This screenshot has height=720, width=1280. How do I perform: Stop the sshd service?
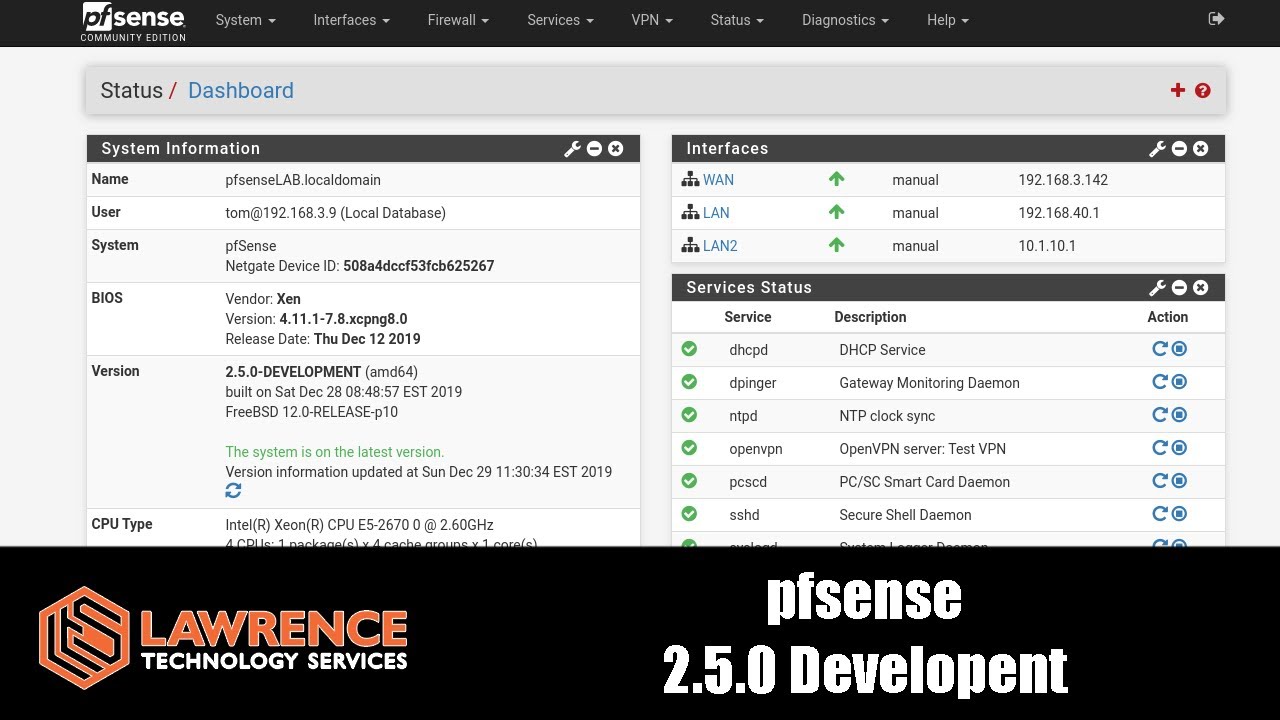(x=1179, y=514)
